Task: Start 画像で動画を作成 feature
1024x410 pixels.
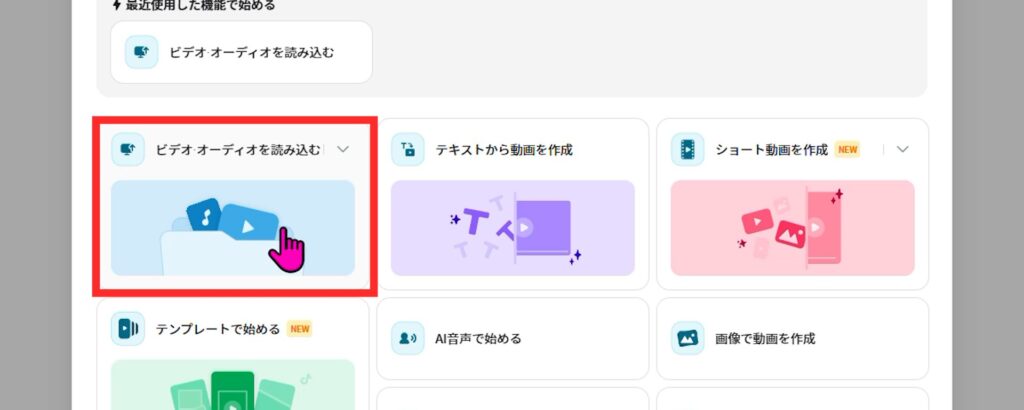Action: pos(765,339)
